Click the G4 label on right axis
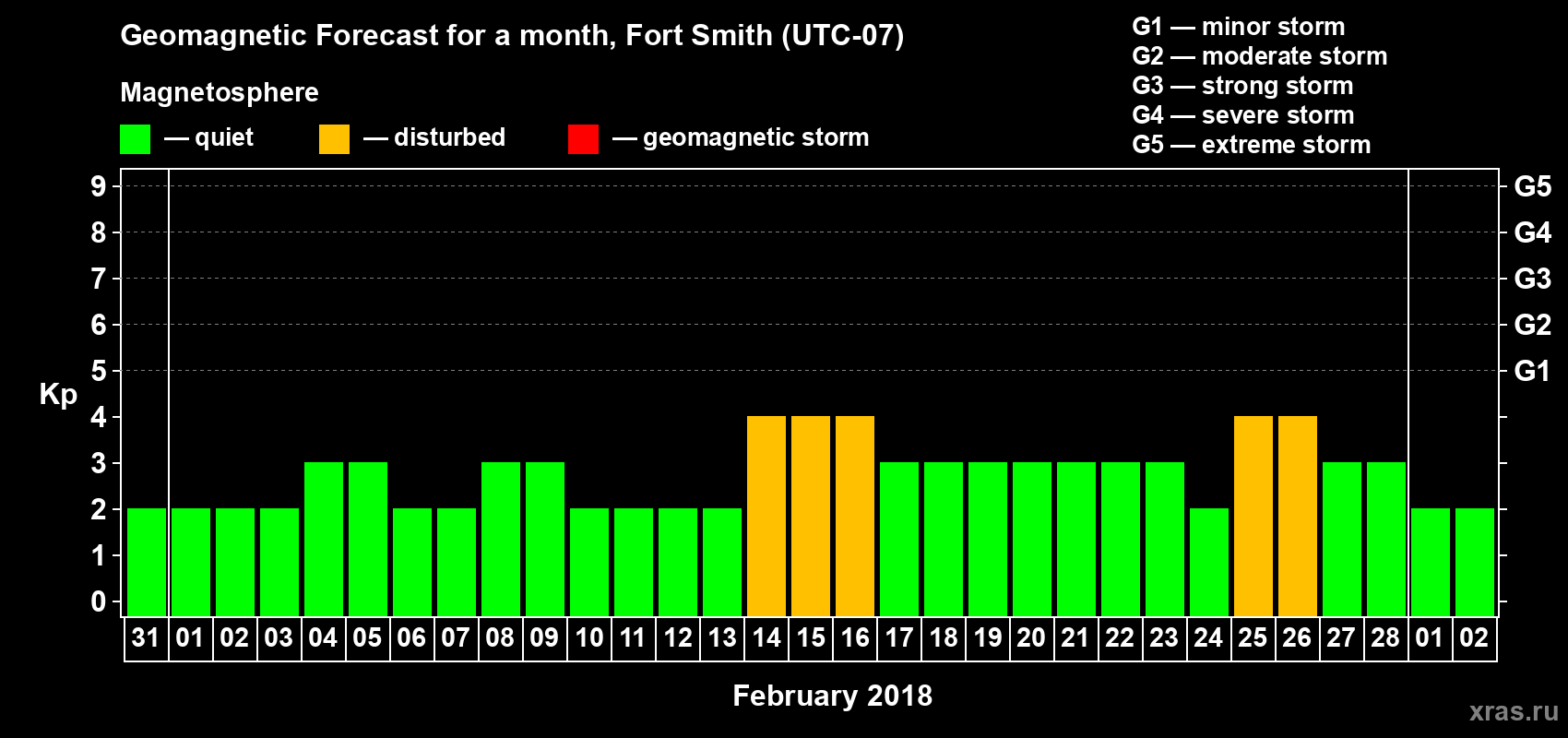The width and height of the screenshot is (1568, 738). click(1533, 232)
